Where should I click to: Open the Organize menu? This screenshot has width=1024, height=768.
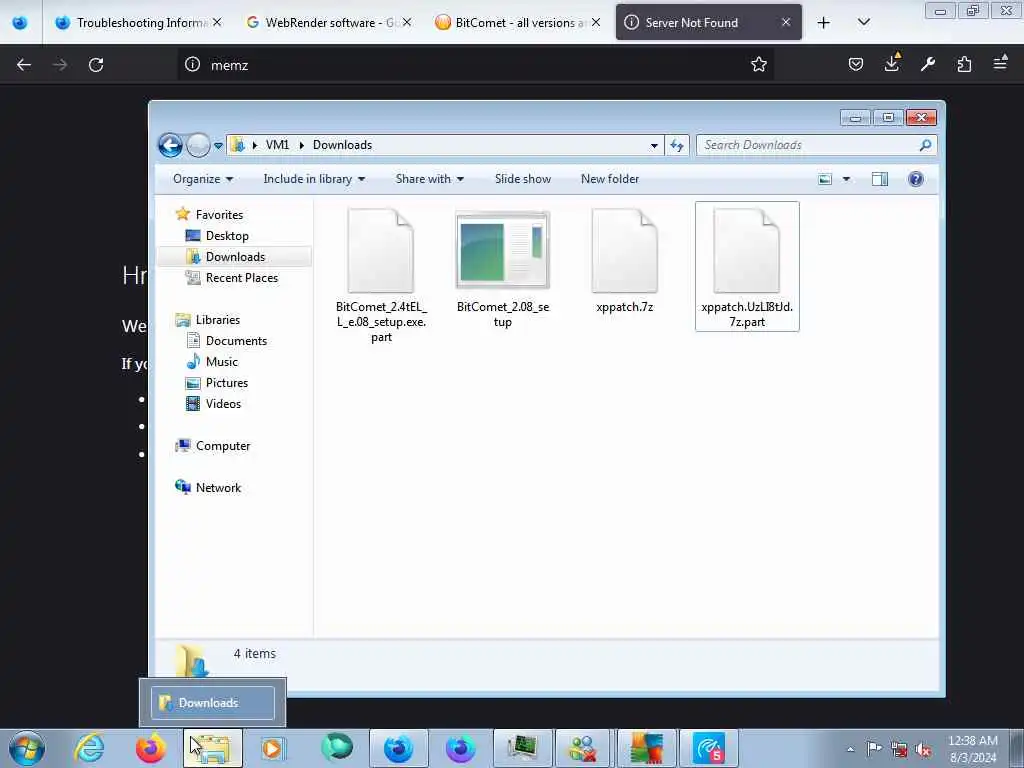(x=202, y=179)
